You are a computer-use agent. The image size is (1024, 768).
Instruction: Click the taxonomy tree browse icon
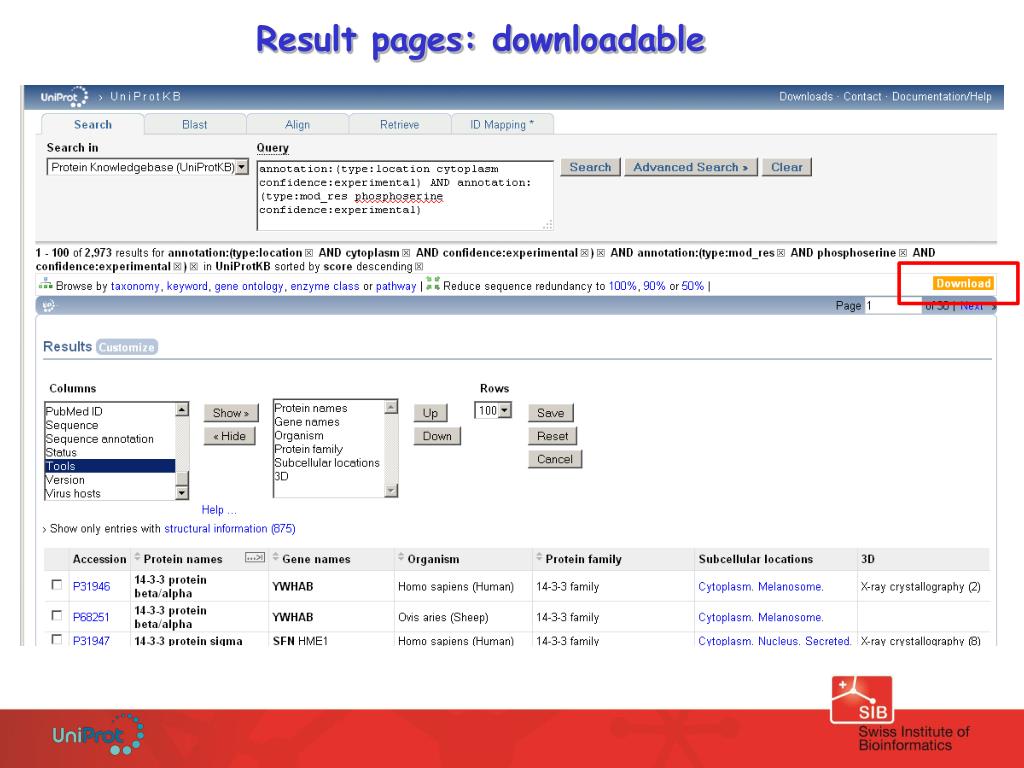point(45,284)
